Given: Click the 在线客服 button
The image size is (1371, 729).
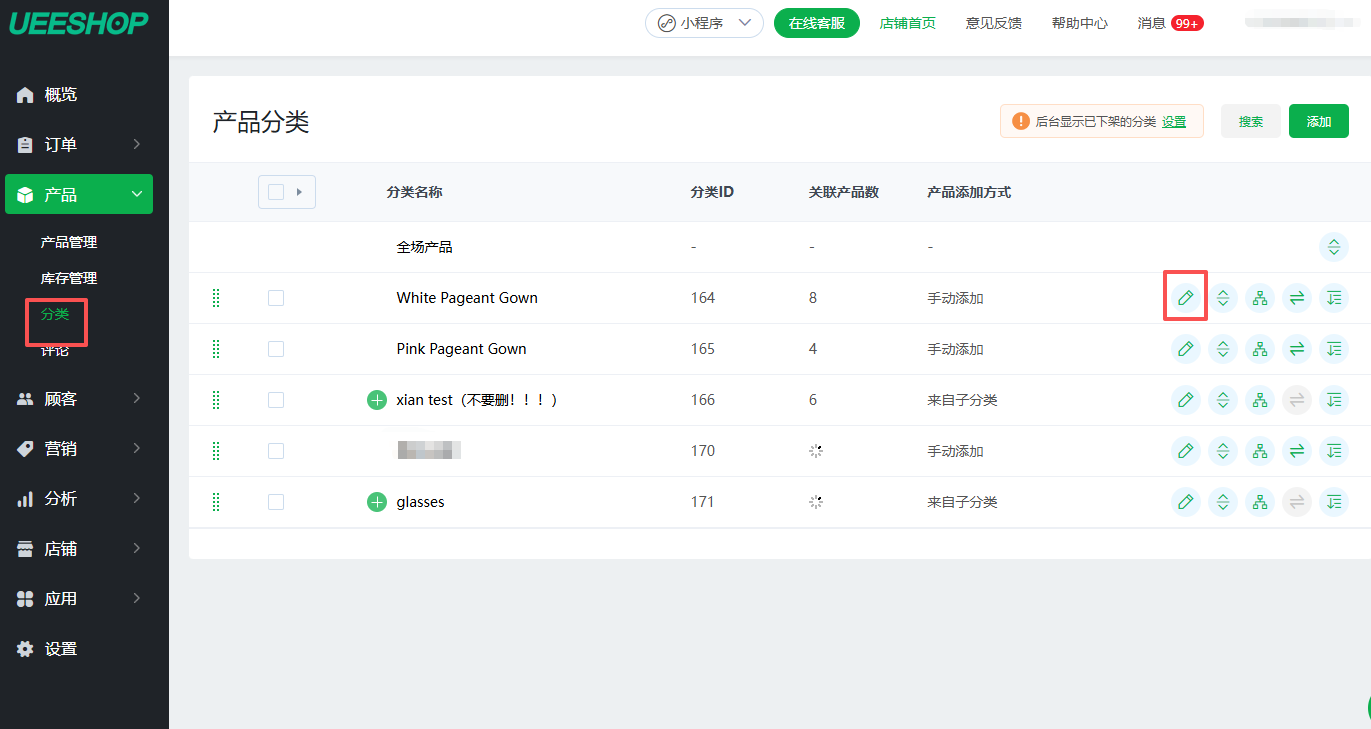Looking at the screenshot, I should coord(816,23).
